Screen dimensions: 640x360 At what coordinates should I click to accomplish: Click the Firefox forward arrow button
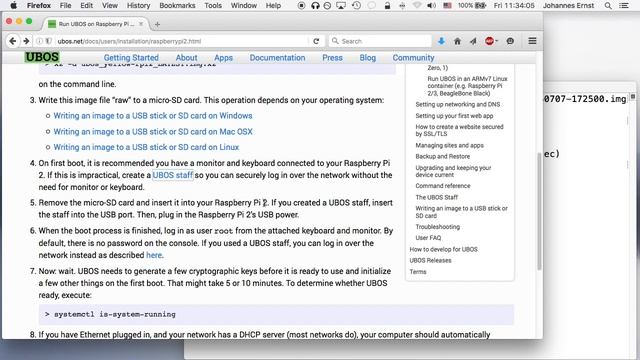pyautogui.click(x=26, y=41)
